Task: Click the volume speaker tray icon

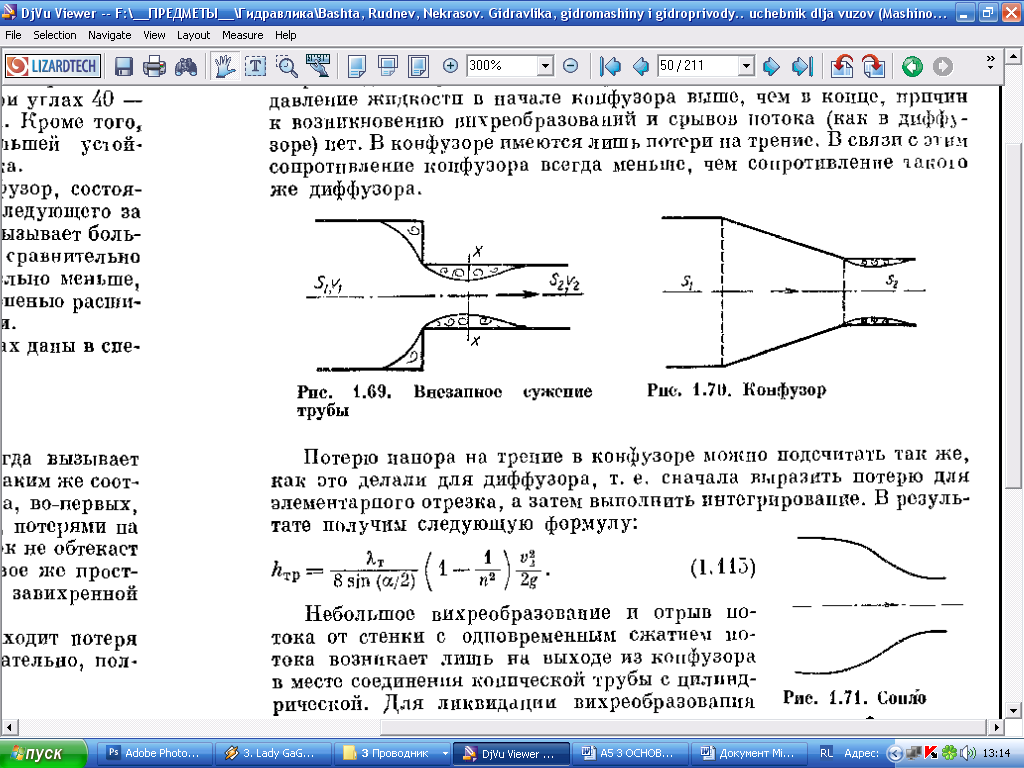Action: pyautogui.click(x=967, y=753)
